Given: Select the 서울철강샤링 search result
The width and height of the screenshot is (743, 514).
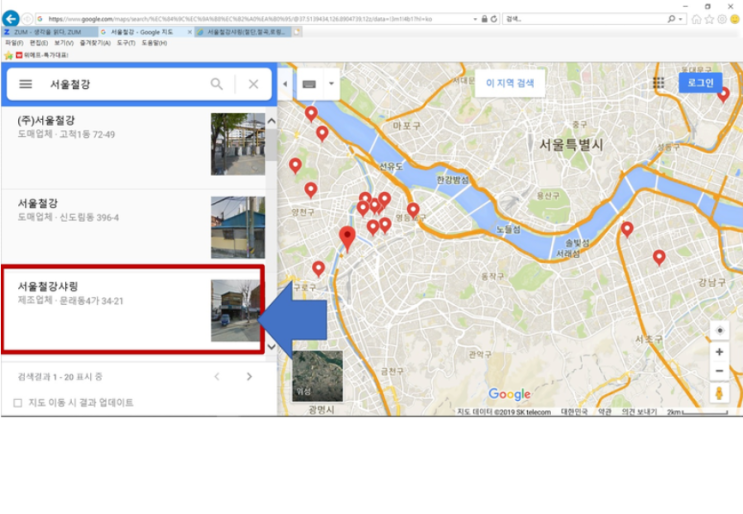Looking at the screenshot, I should point(133,310).
